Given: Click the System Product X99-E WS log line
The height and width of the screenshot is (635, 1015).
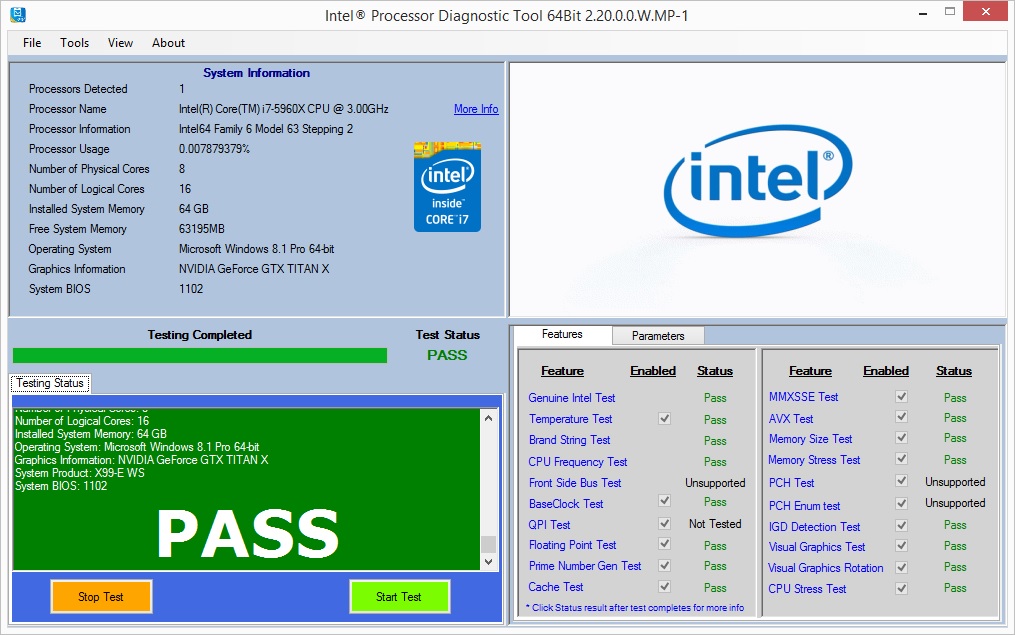Looking at the screenshot, I should (x=80, y=473).
